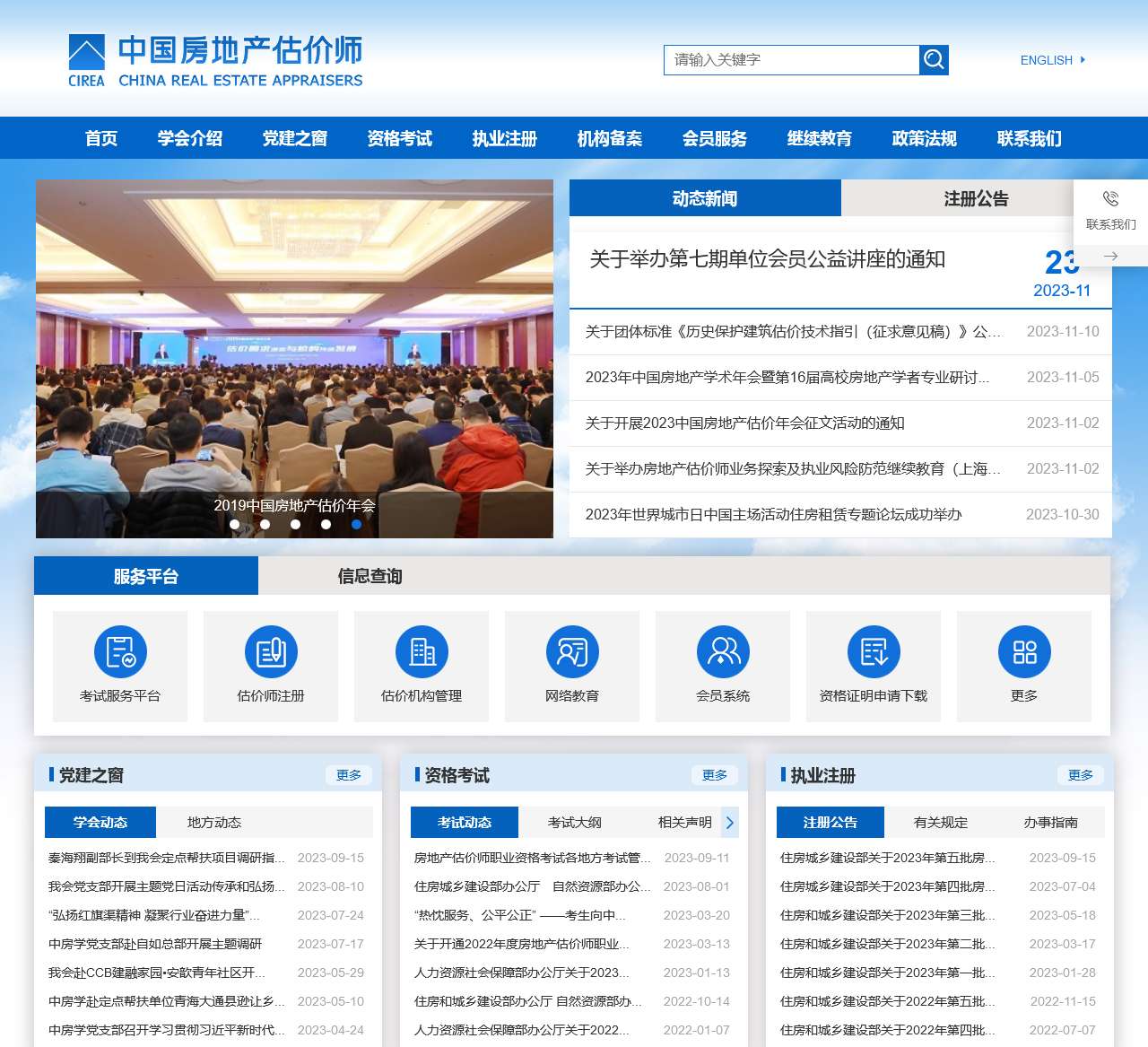Screen dimensions: 1148x1047
Task: Open the phone contact icon in floating sidebar
Action: [x=1110, y=199]
